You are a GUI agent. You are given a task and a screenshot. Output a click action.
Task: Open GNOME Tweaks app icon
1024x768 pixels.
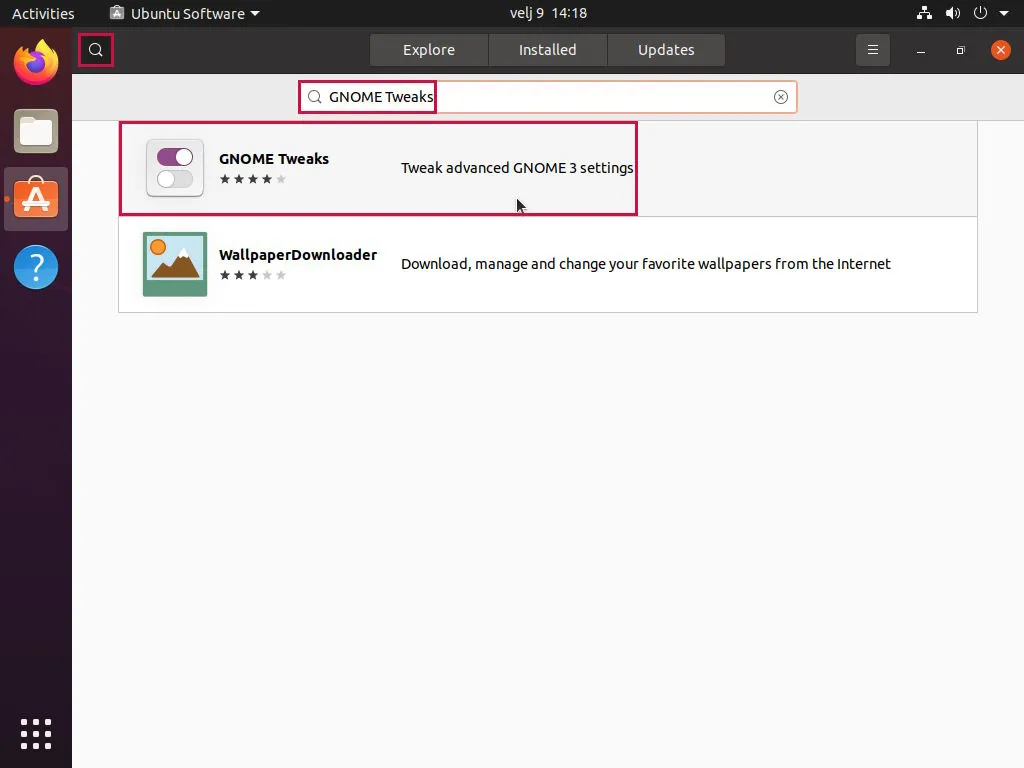175,168
